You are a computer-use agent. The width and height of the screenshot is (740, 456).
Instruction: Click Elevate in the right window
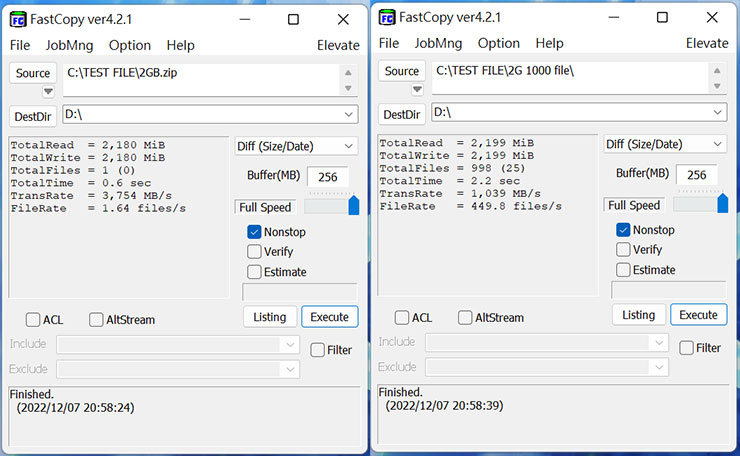707,43
